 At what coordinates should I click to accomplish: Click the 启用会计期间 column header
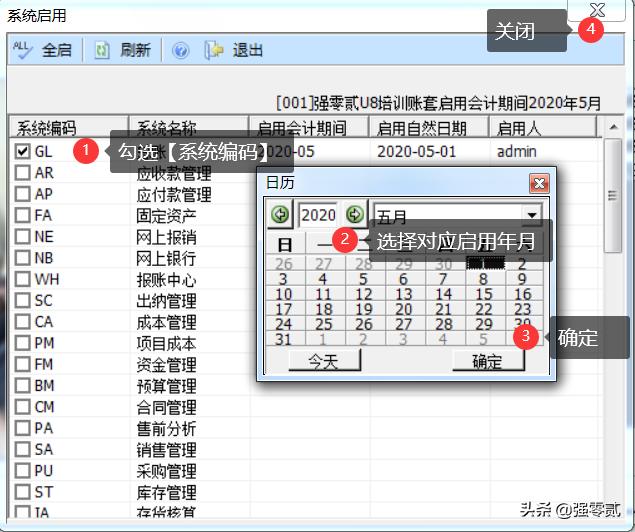click(309, 128)
